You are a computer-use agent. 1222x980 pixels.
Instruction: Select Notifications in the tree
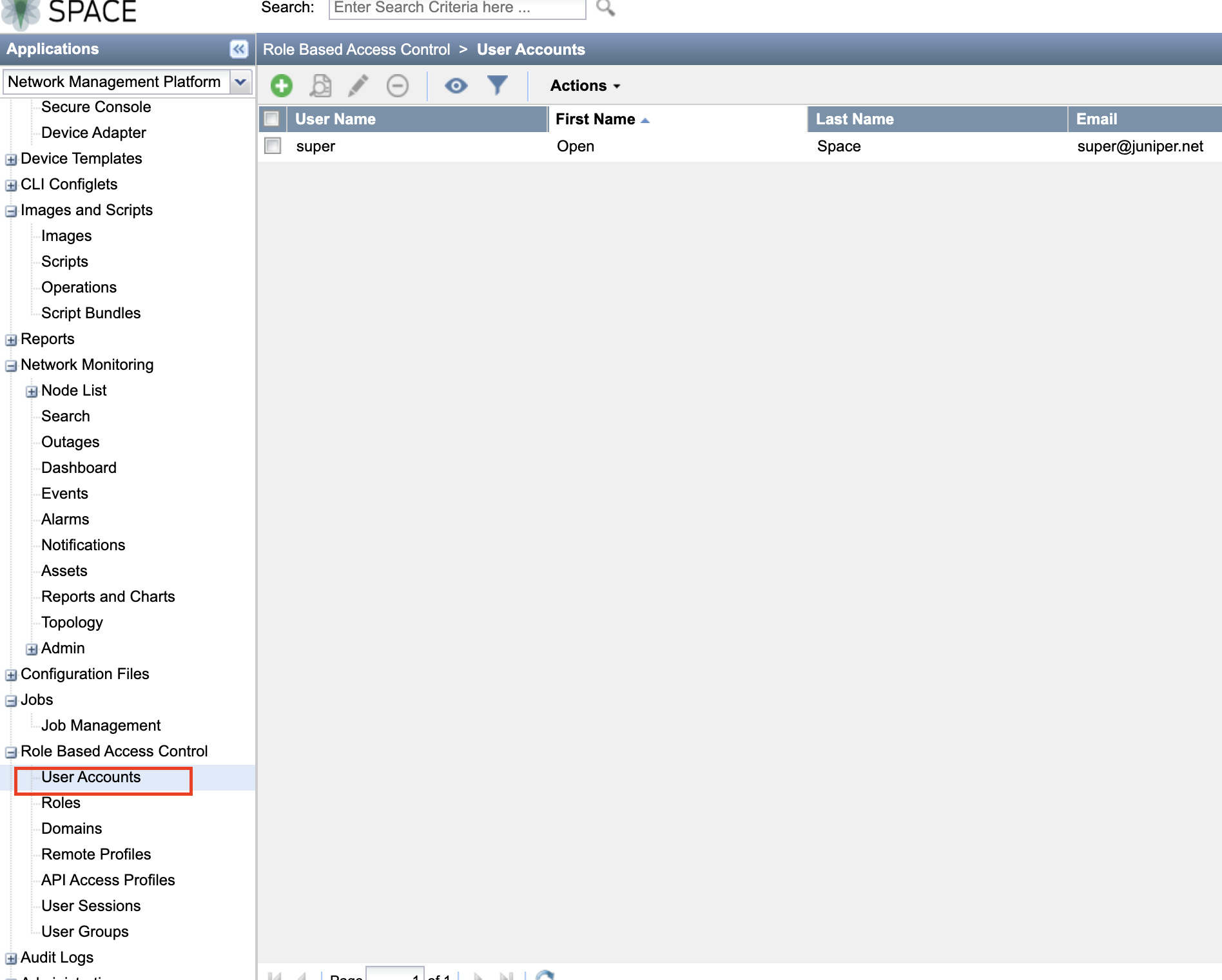[x=83, y=545]
